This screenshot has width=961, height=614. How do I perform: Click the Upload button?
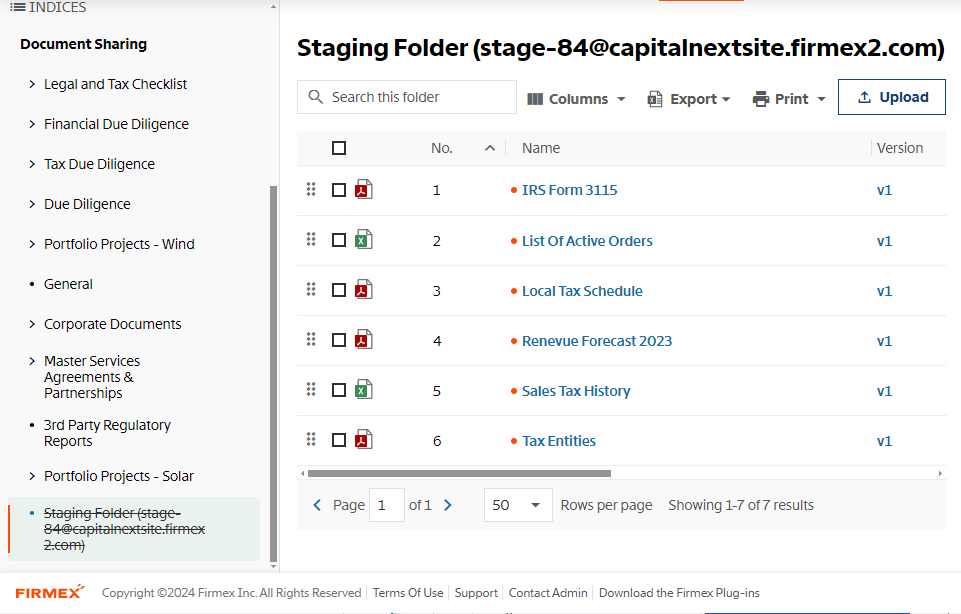(892, 97)
